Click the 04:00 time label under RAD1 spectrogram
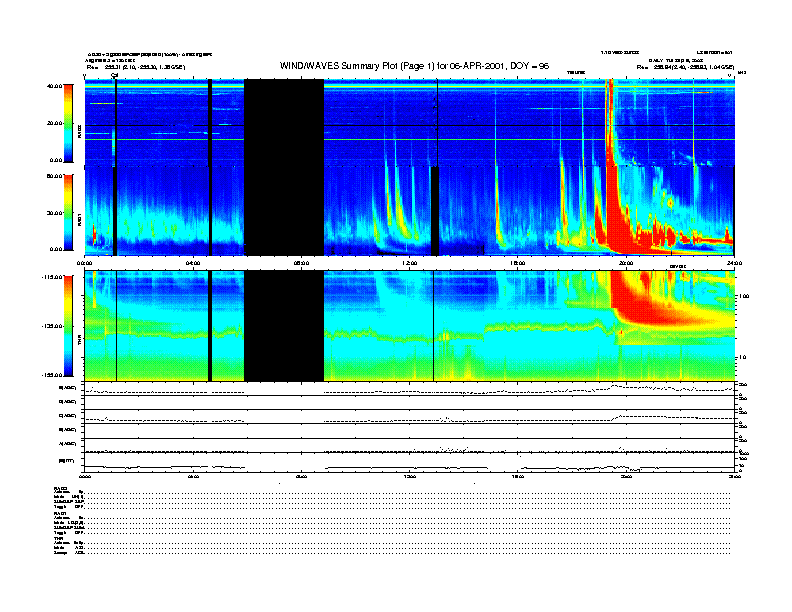Image resolution: width=792 pixels, height=612 pixels. click(193, 263)
